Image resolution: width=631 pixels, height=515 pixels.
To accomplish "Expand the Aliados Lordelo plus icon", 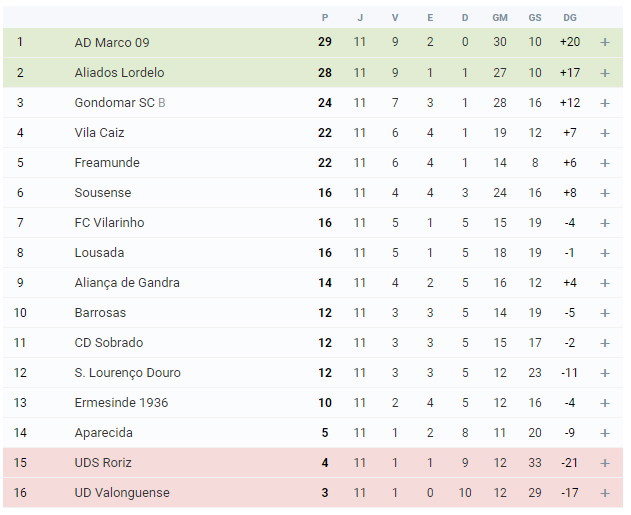I will [605, 73].
